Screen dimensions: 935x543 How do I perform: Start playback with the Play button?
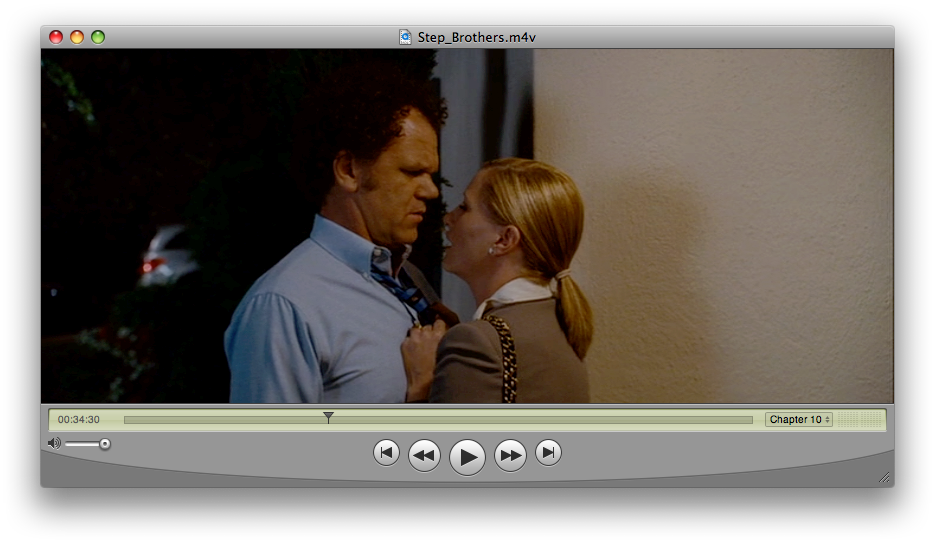(467, 457)
